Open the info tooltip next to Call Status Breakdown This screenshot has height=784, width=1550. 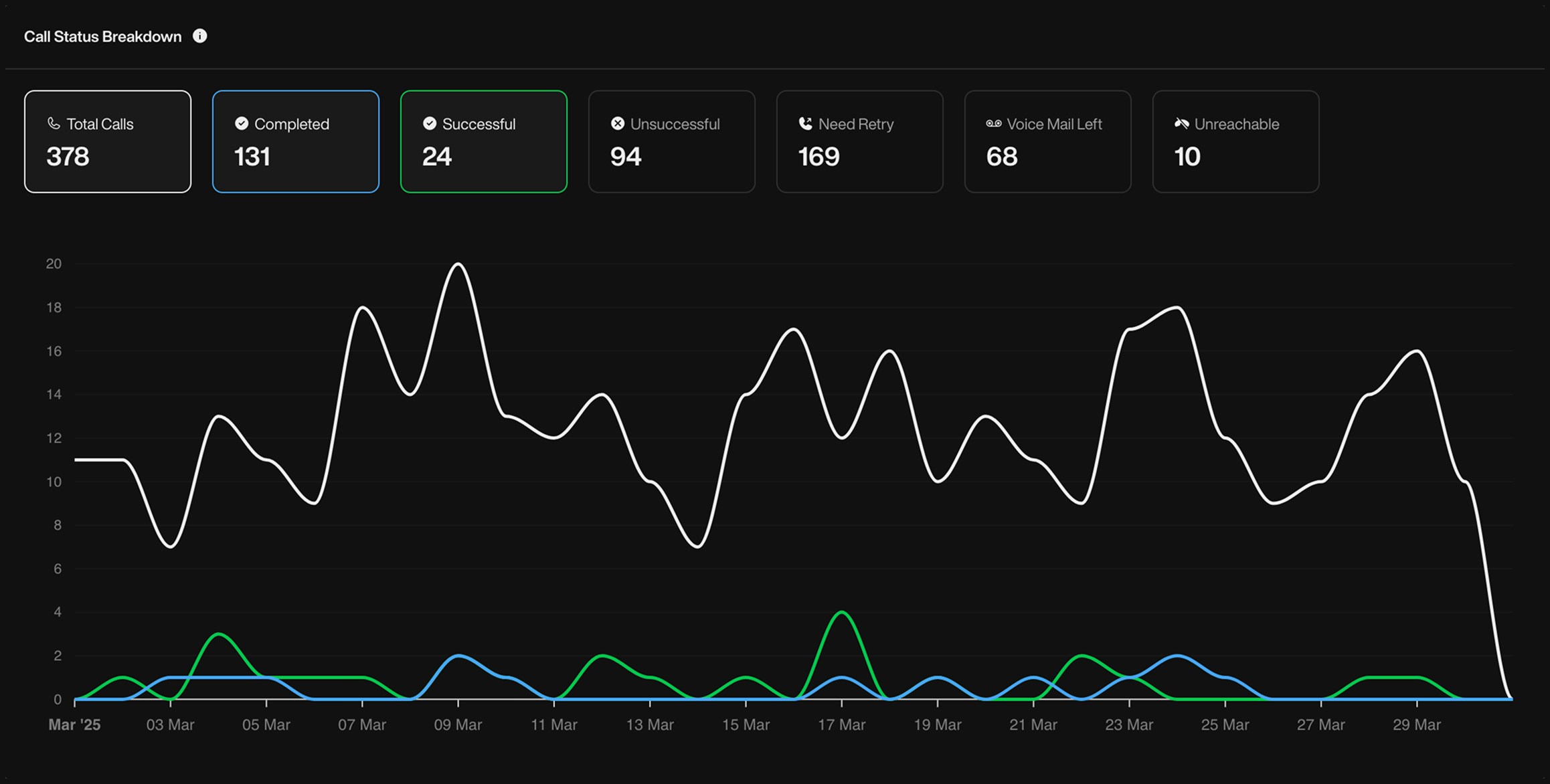click(200, 36)
